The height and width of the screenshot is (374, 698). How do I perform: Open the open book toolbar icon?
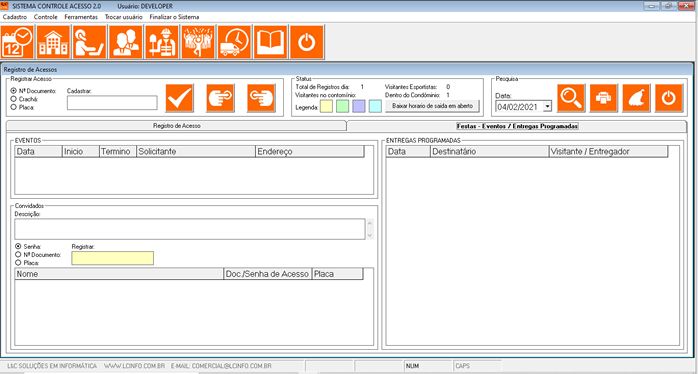270,42
